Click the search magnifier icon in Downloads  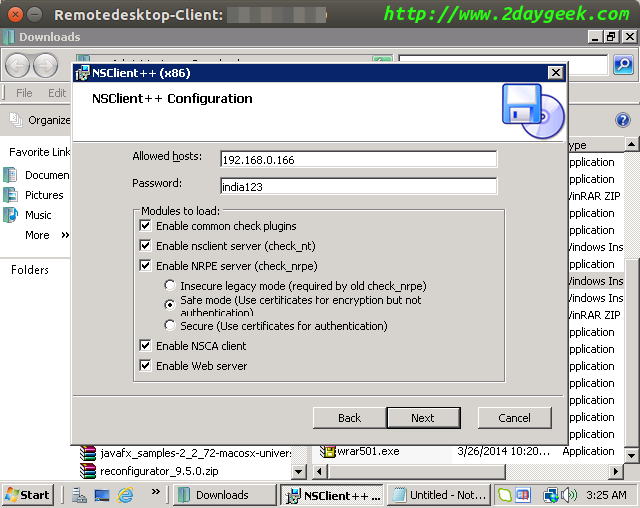(x=623, y=64)
